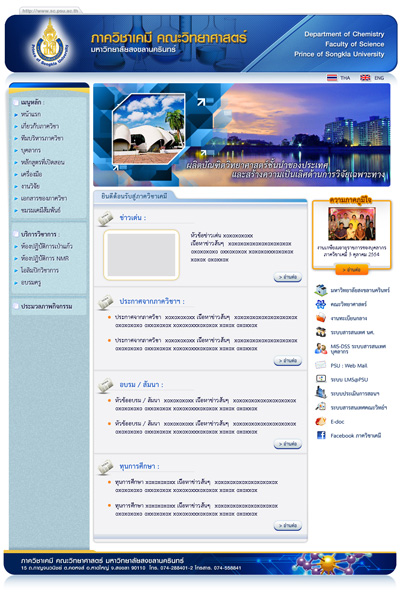
Task: Click the Faculty of Science molecule icon
Action: [x=321, y=304]
